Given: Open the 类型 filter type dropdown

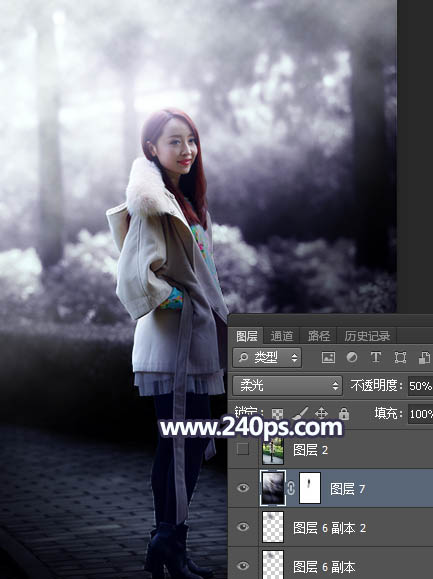Looking at the screenshot, I should pos(267,357).
